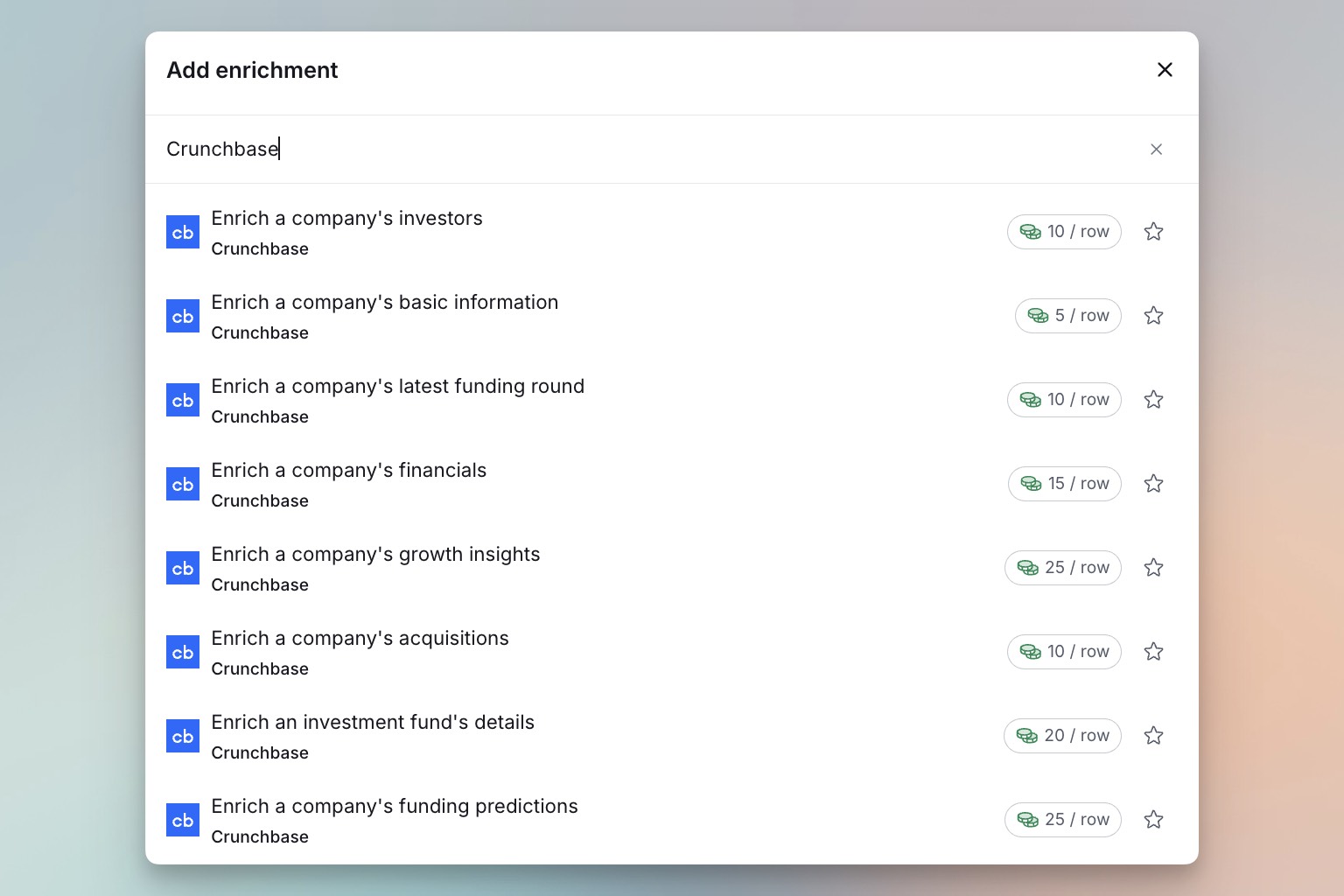Click the Crunchbase logo beside company's acquisitions

click(183, 652)
